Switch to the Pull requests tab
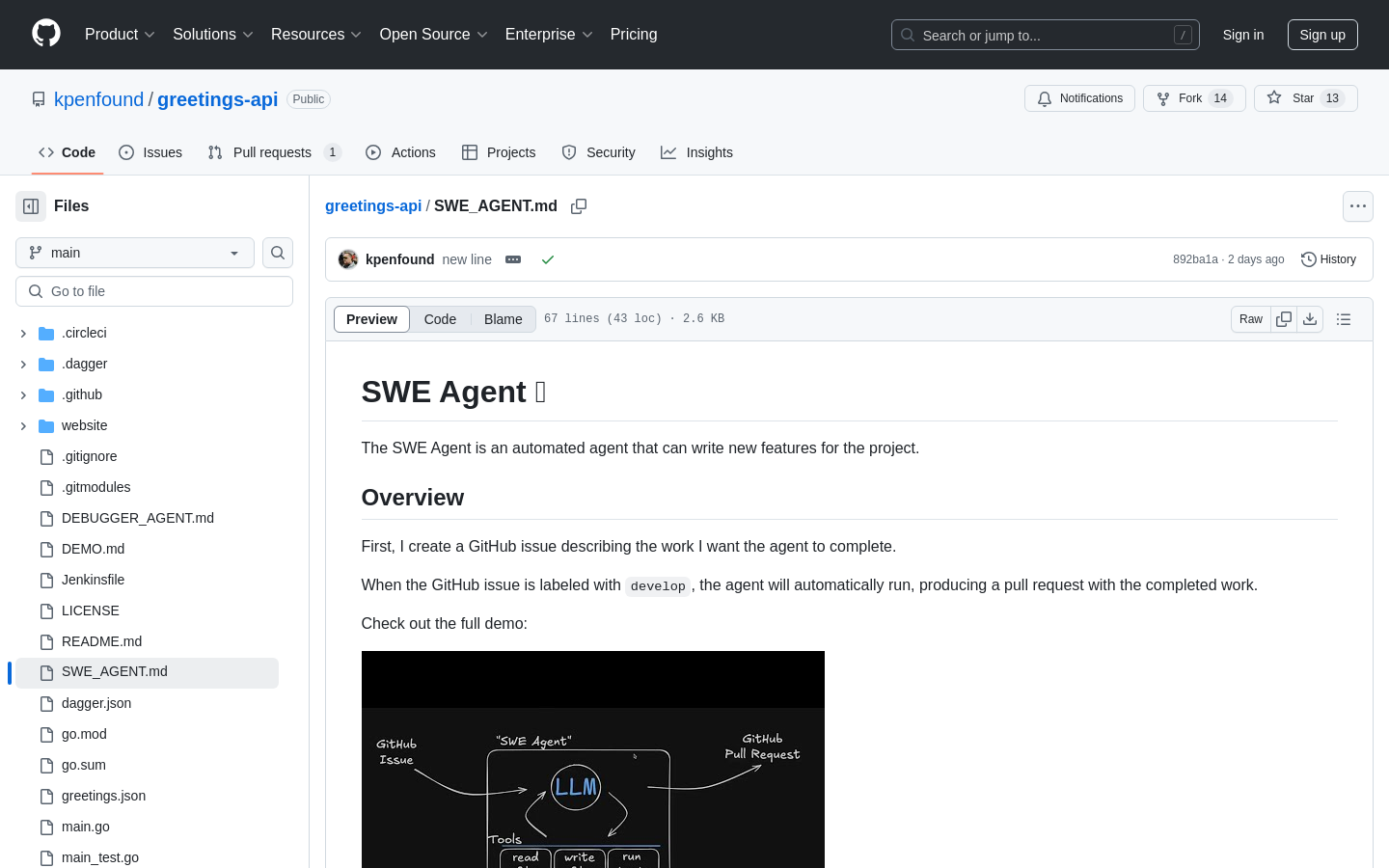The image size is (1389, 868). pyautogui.click(x=274, y=152)
